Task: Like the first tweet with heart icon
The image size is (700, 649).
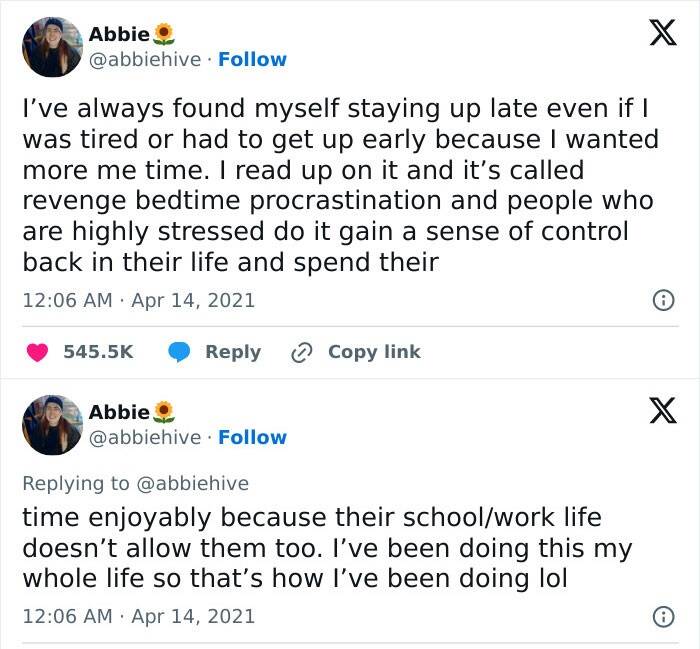Action: tap(38, 352)
